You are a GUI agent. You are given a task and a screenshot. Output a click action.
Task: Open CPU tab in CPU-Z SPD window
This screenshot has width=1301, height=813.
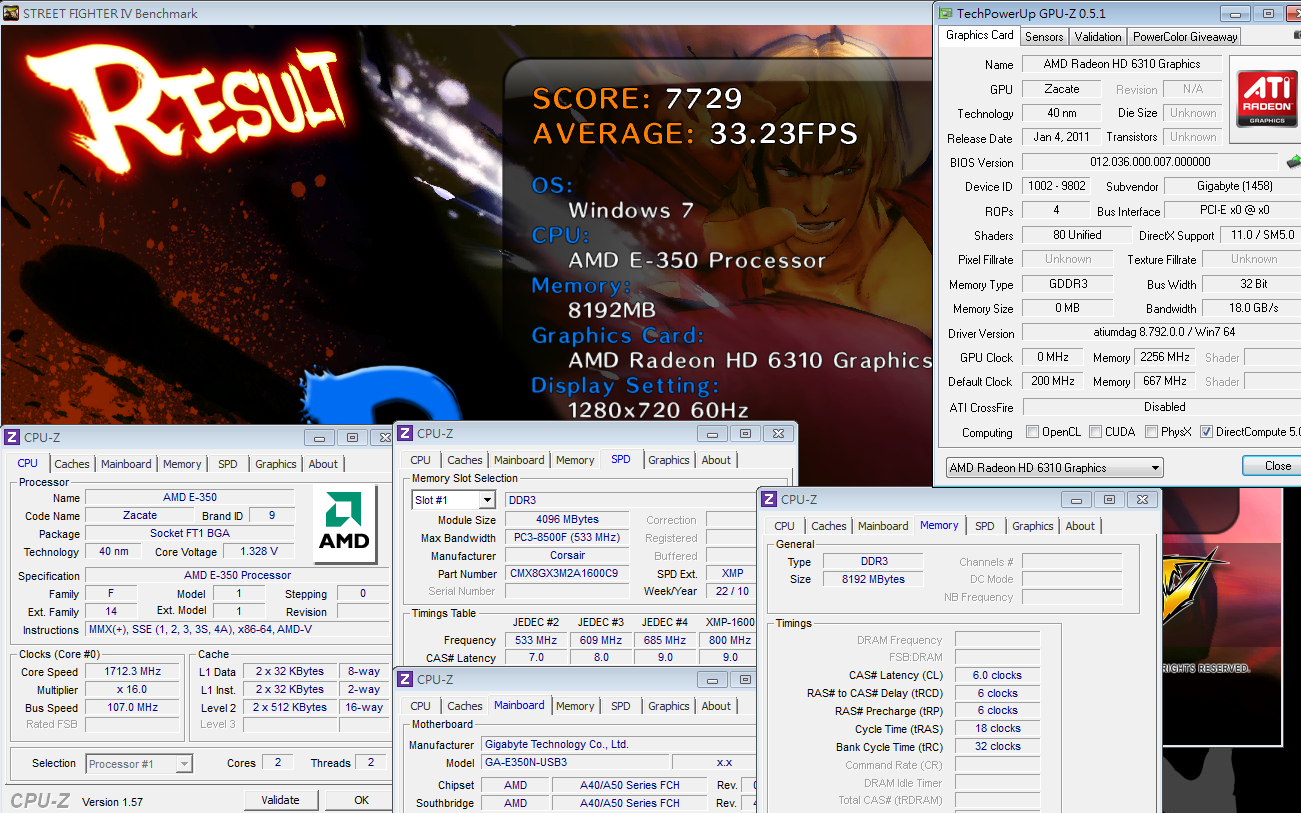[x=421, y=460]
